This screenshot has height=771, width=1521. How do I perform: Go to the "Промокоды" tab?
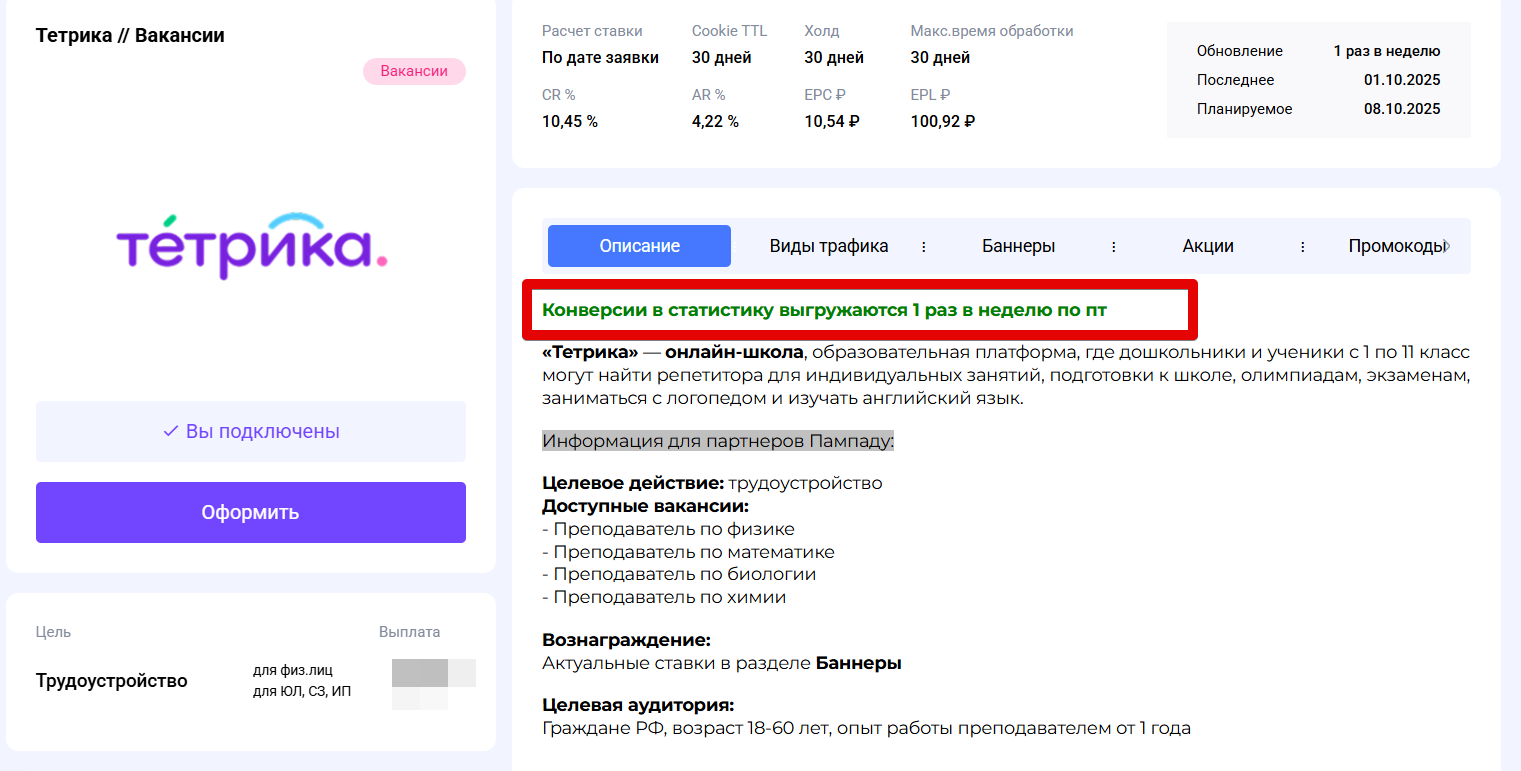1395,246
